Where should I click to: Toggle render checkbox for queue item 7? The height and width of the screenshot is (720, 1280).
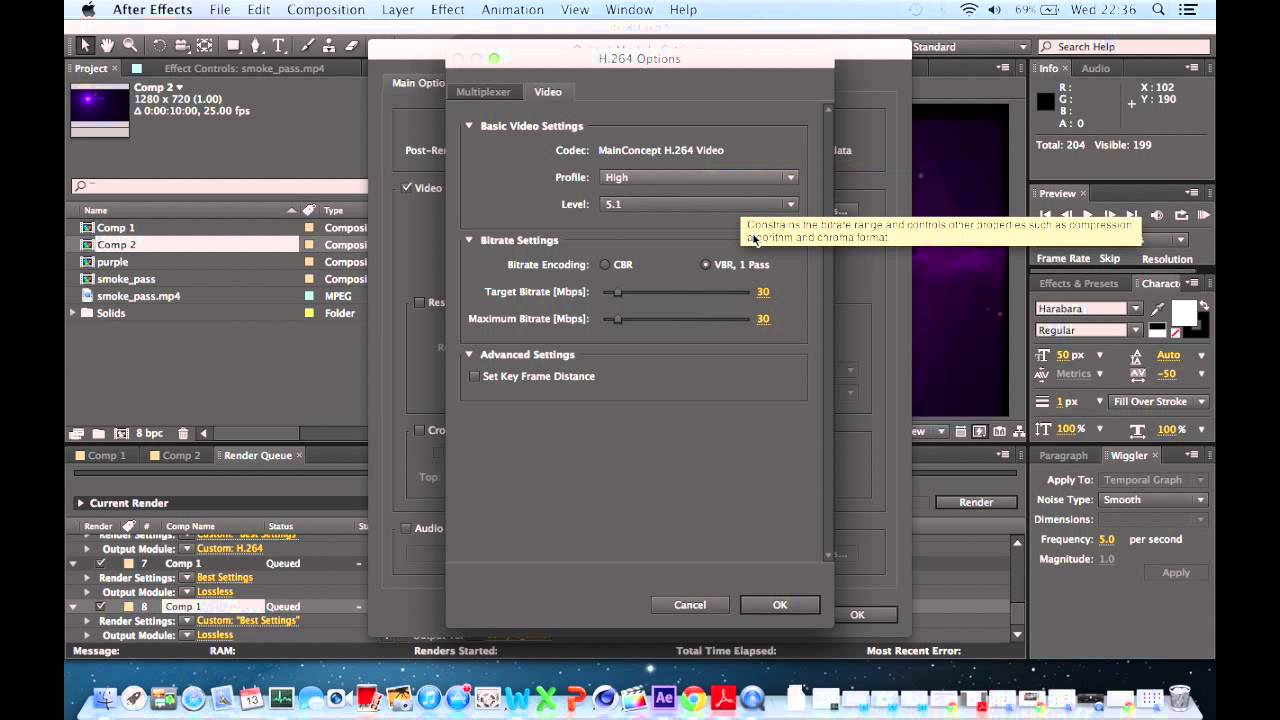click(x=101, y=563)
